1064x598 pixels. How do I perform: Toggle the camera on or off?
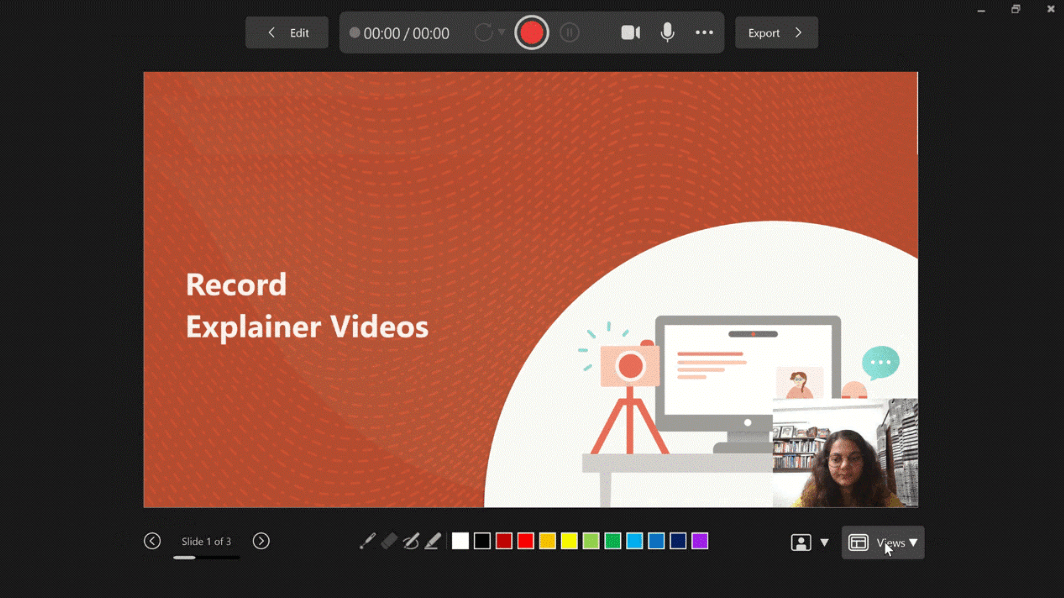[x=630, y=32]
